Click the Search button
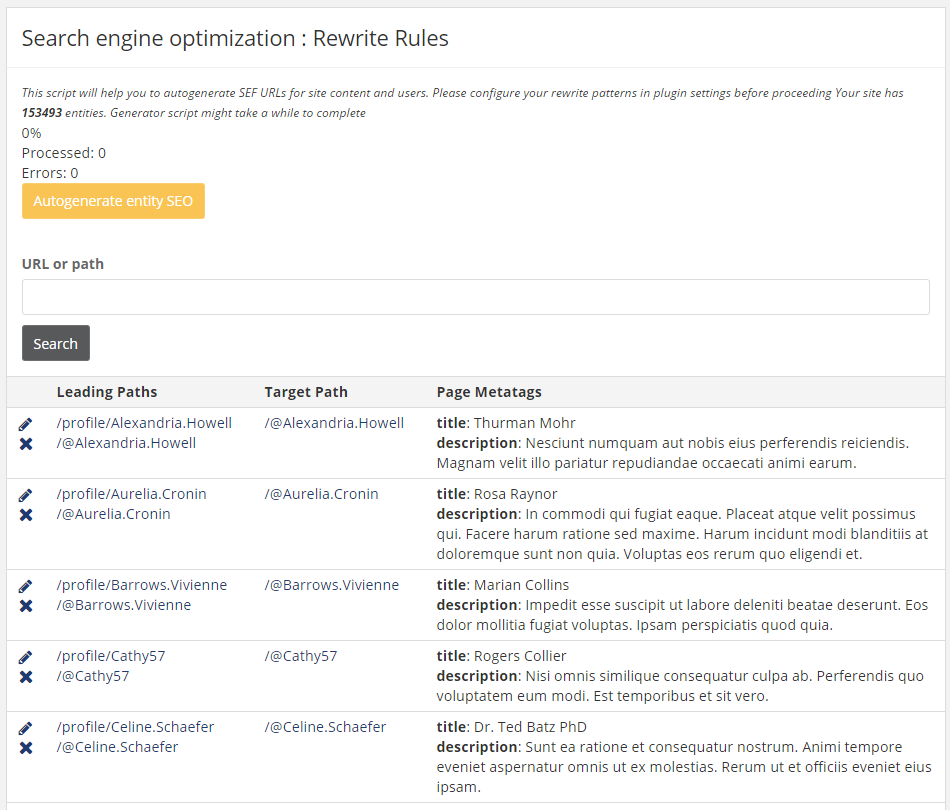 pyautogui.click(x=56, y=343)
